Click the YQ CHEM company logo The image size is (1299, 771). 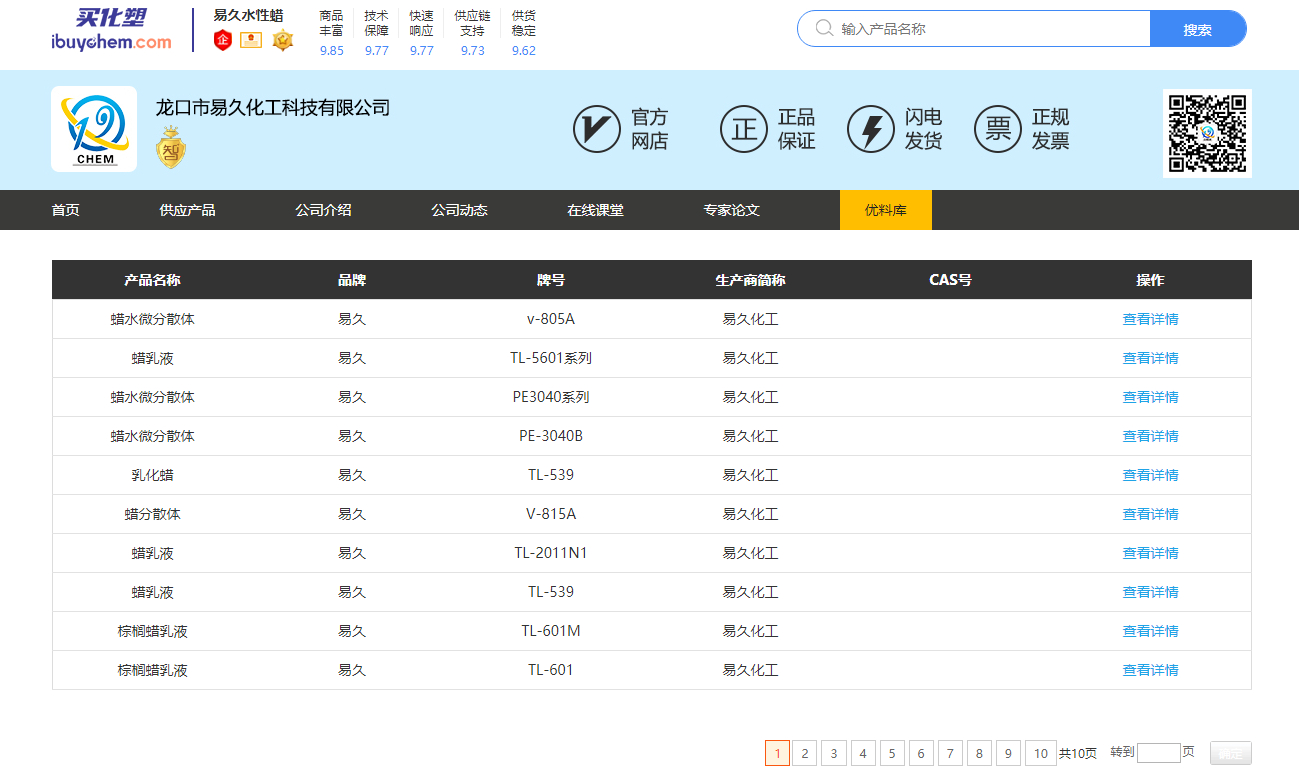coord(94,129)
